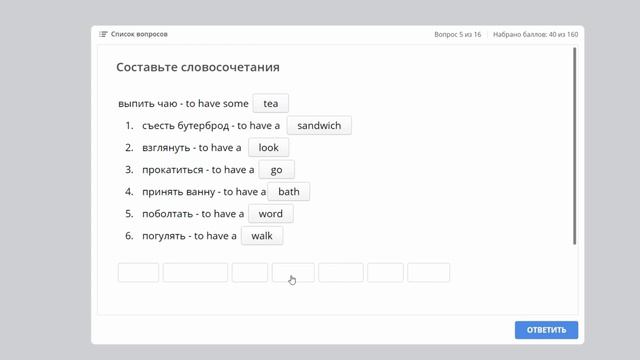Click text 'поболтать - to have a'
The width and height of the screenshot is (640, 360).
point(193,214)
